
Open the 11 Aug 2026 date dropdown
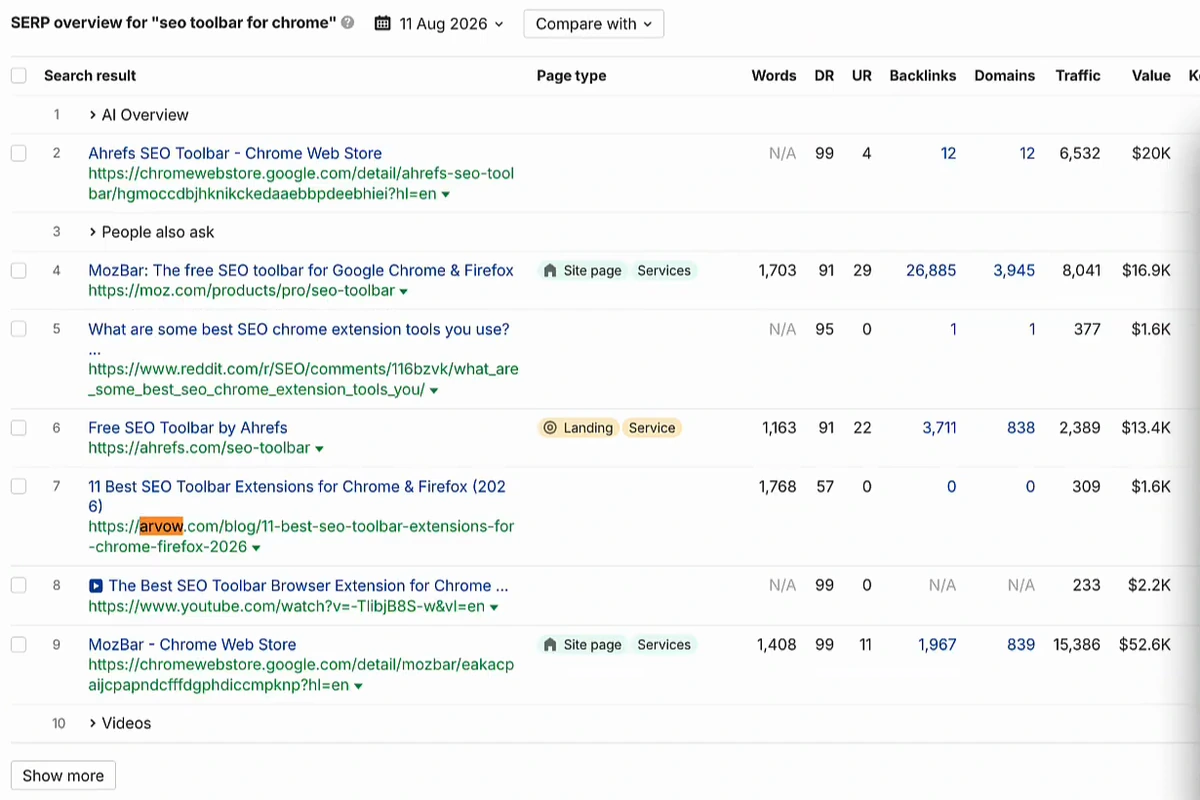440,24
